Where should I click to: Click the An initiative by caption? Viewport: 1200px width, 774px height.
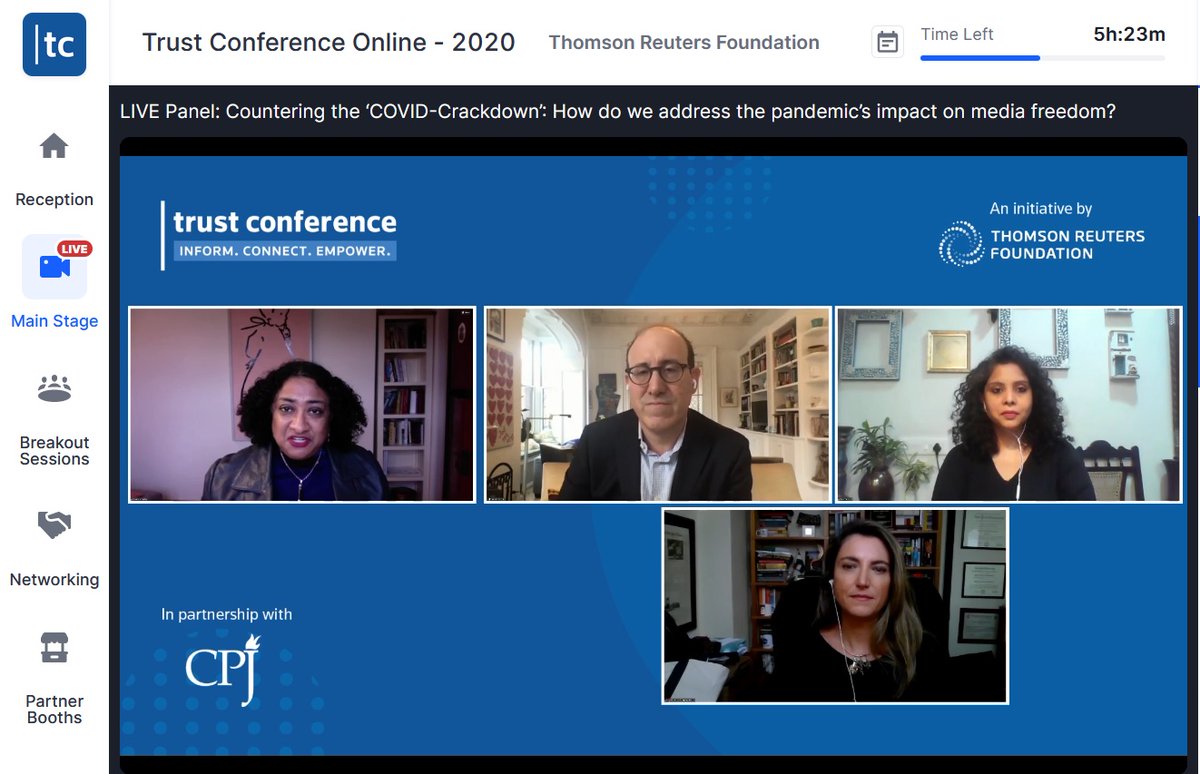coord(1041,208)
